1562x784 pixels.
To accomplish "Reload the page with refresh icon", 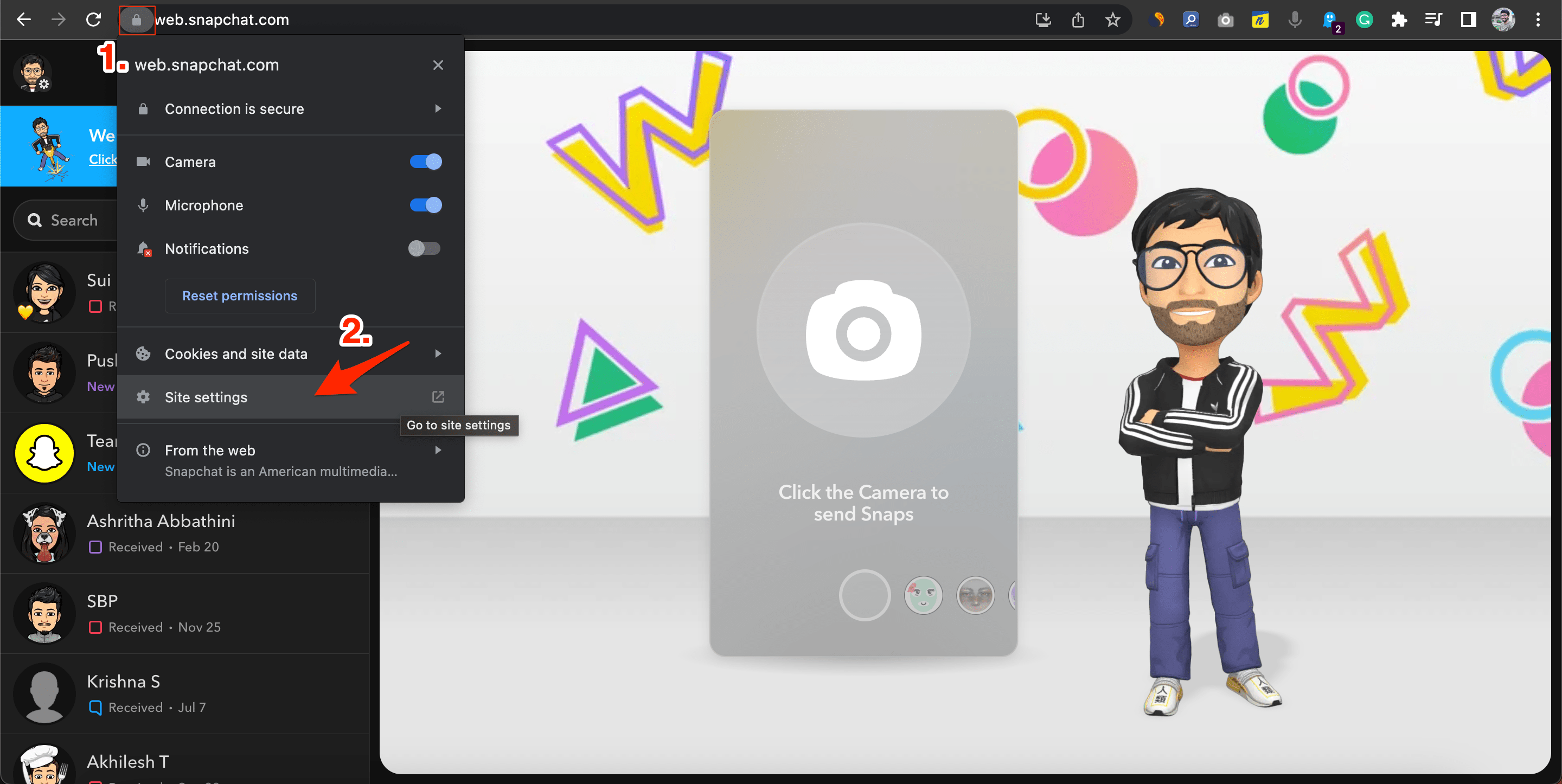I will click(x=93, y=20).
